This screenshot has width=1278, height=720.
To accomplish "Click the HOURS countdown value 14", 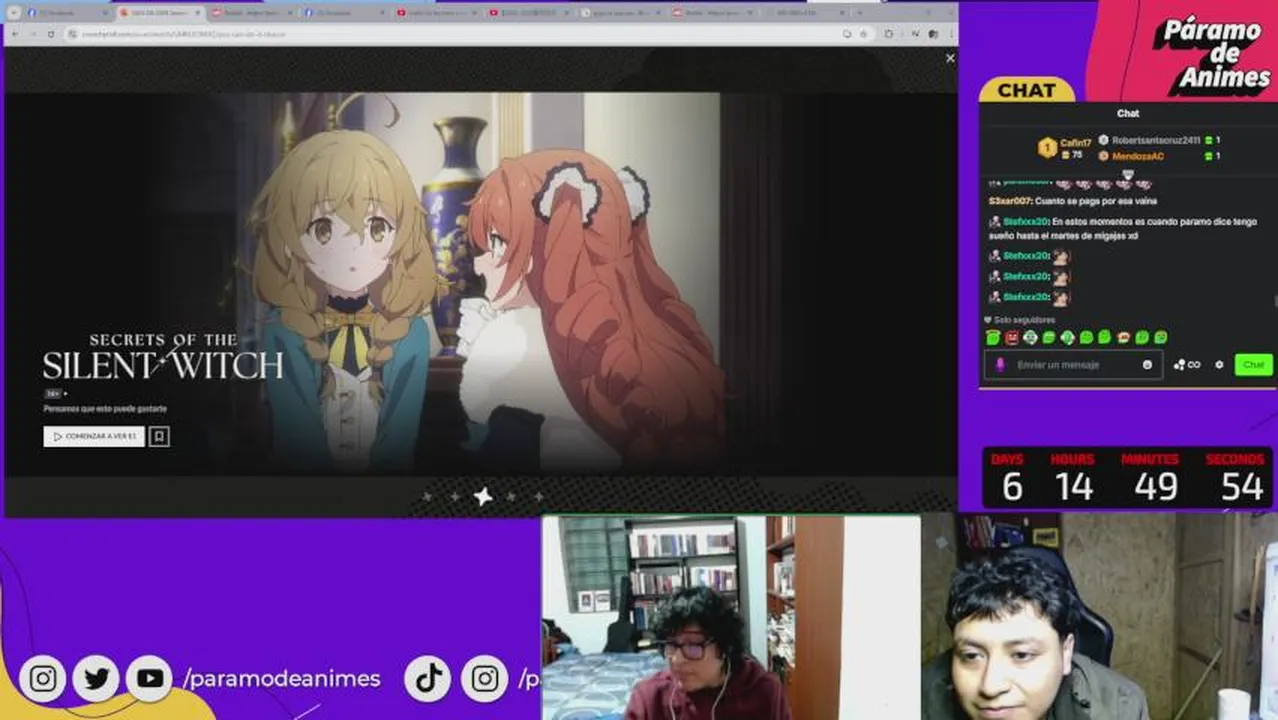I will point(1073,487).
